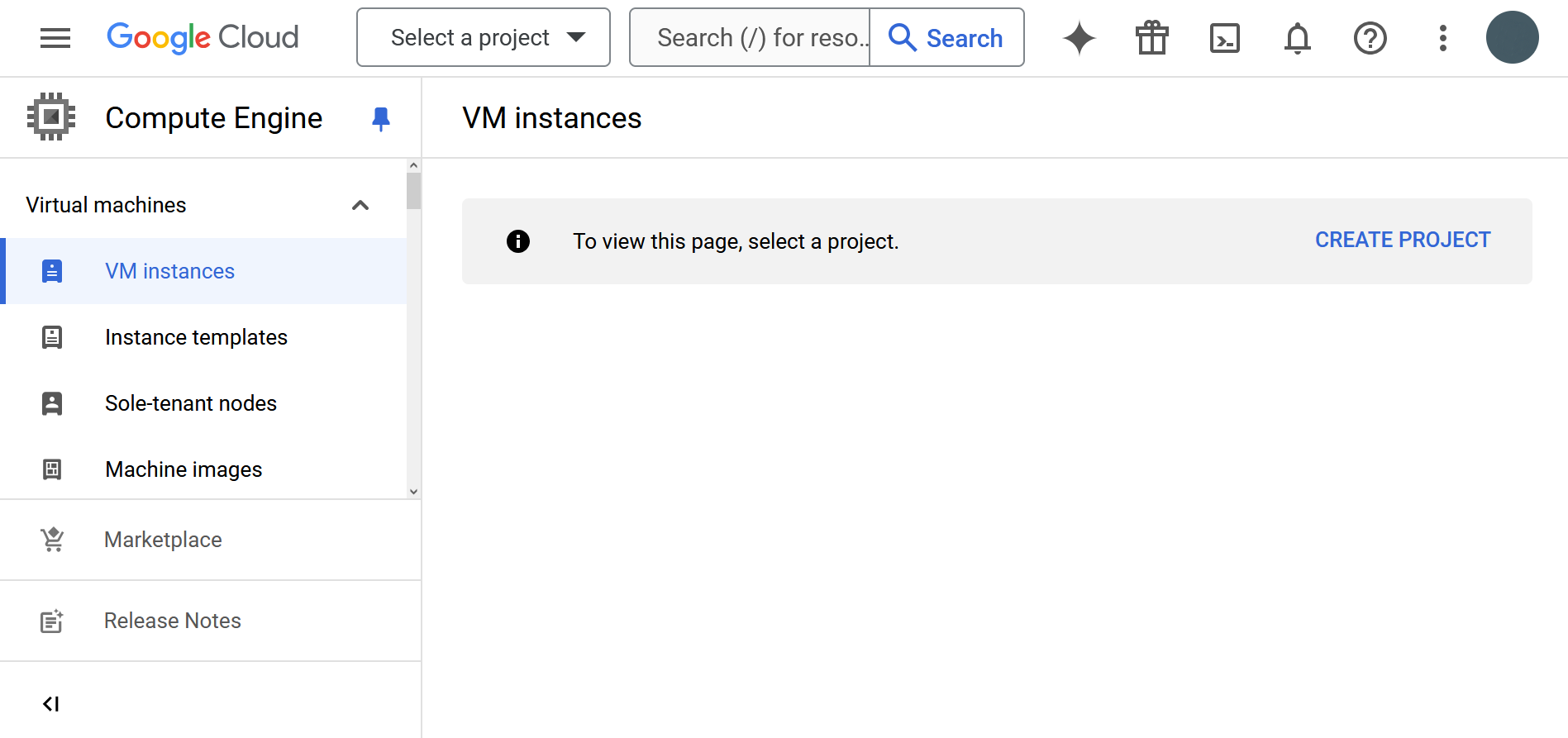1568x738 pixels.
Task: Open Machine images page
Action: (203, 469)
